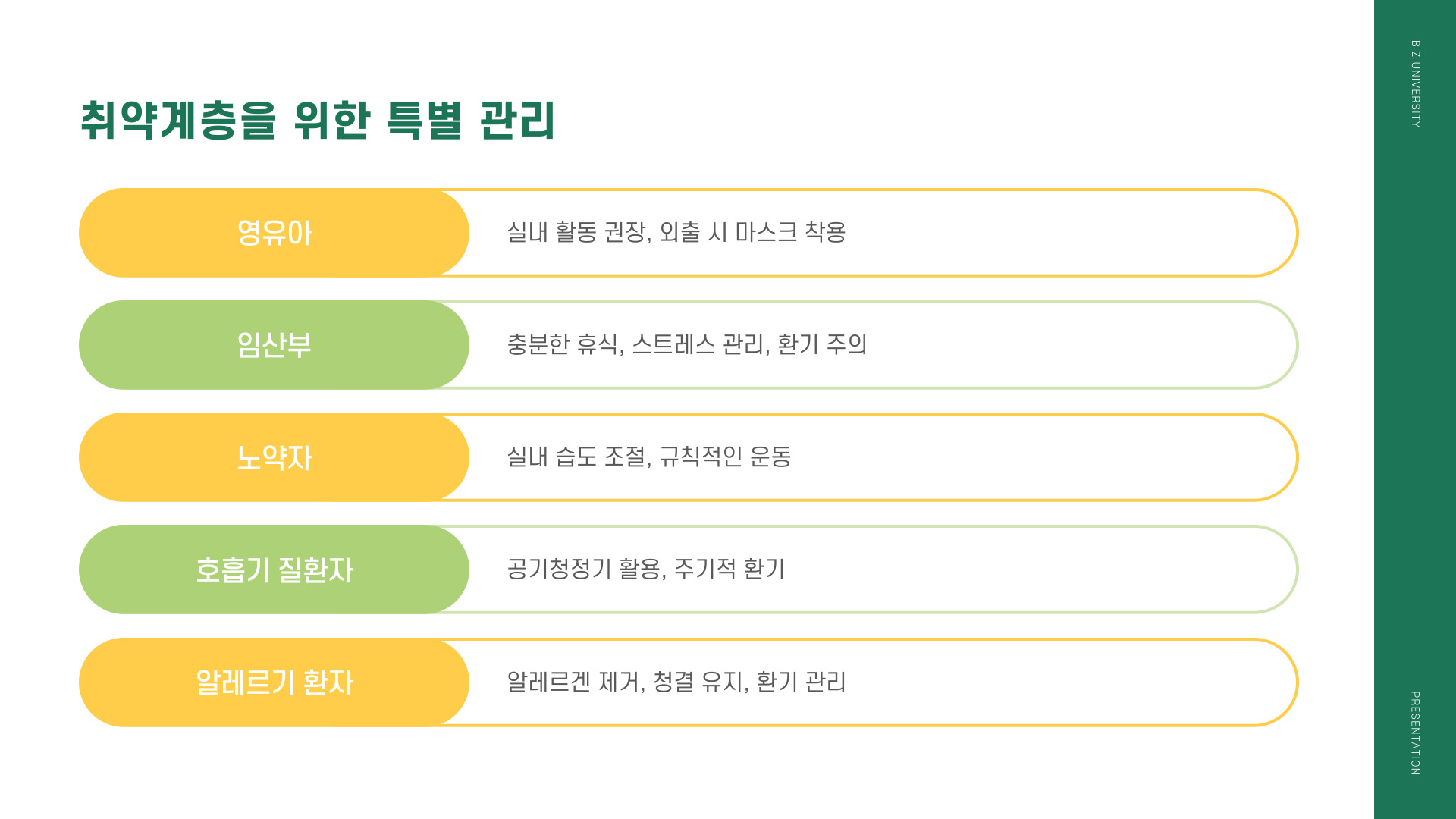The height and width of the screenshot is (819, 1456).
Task: Click the yellow 노약자 label pill
Action: point(274,457)
